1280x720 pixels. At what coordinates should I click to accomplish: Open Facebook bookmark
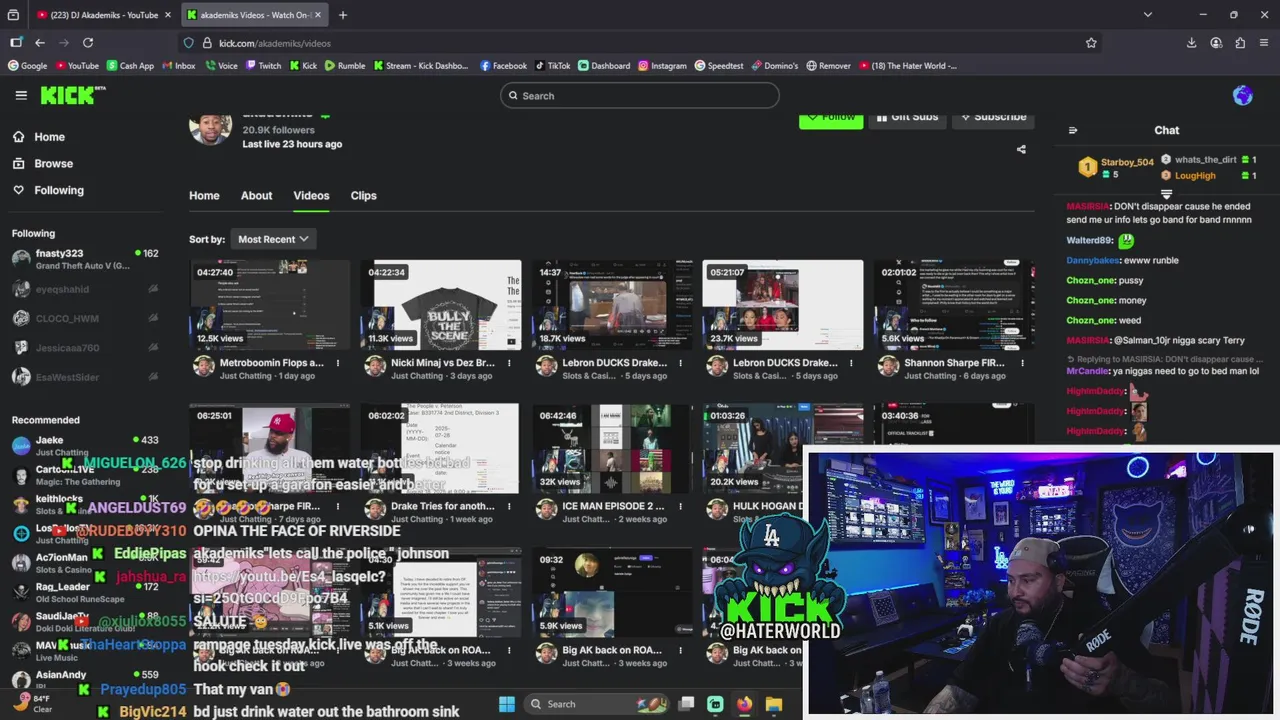[x=503, y=66]
